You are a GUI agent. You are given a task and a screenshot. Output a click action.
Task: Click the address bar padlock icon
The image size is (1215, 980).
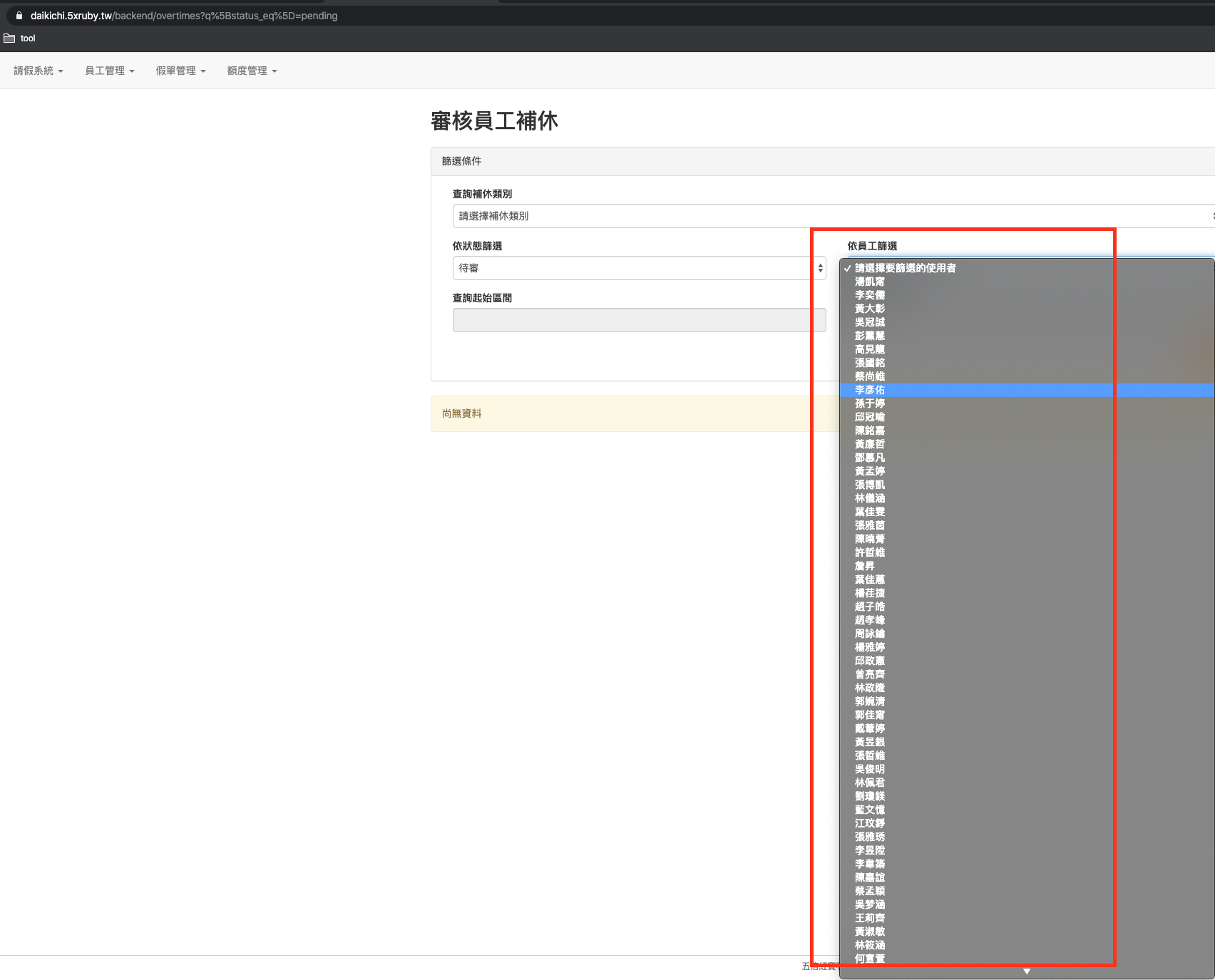[19, 16]
